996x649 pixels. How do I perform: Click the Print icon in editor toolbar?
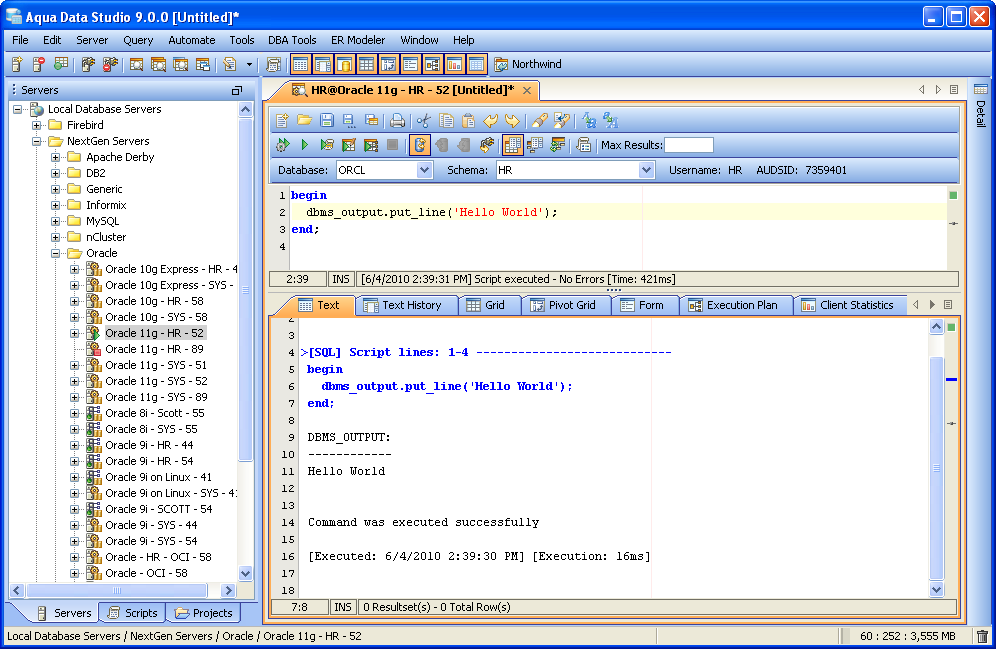click(397, 120)
